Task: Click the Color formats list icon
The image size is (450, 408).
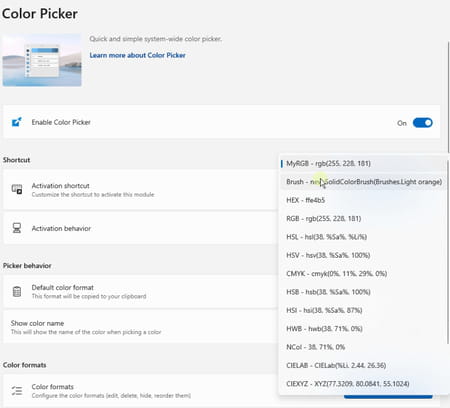Action: 17,390
